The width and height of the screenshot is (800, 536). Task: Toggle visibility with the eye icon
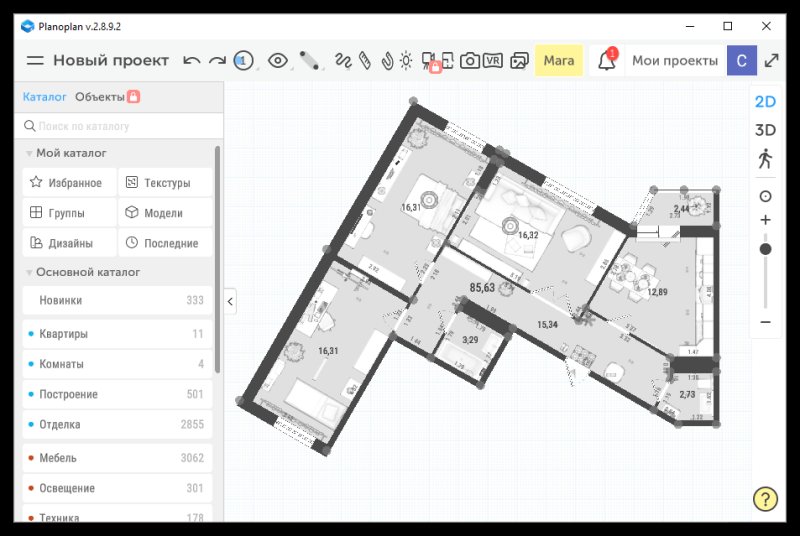coord(277,61)
